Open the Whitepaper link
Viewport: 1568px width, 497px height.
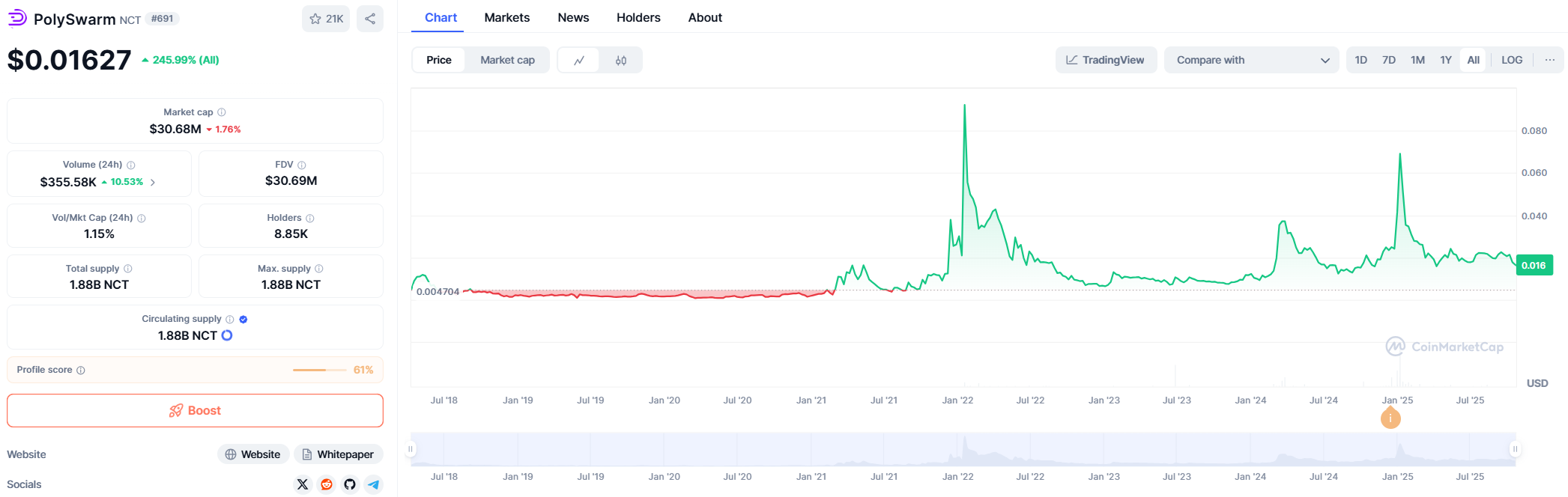pos(338,454)
